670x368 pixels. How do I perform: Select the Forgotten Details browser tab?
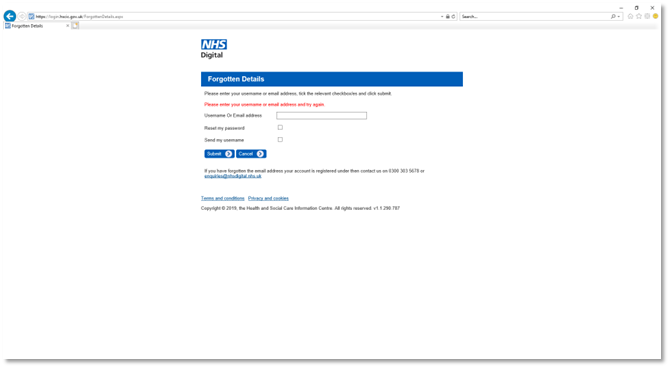click(37, 26)
